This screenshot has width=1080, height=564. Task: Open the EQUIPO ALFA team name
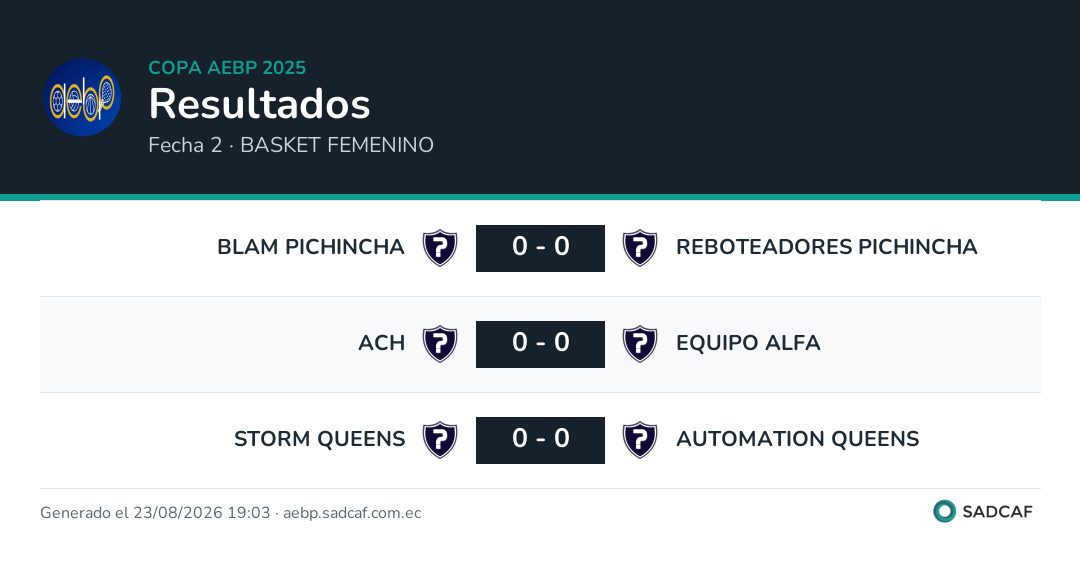pyautogui.click(x=748, y=342)
